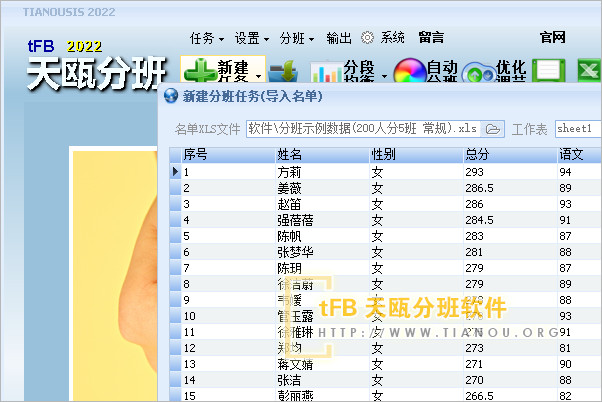602x402 pixels.
Task: Click total score cell 284.5
Action: point(510,220)
